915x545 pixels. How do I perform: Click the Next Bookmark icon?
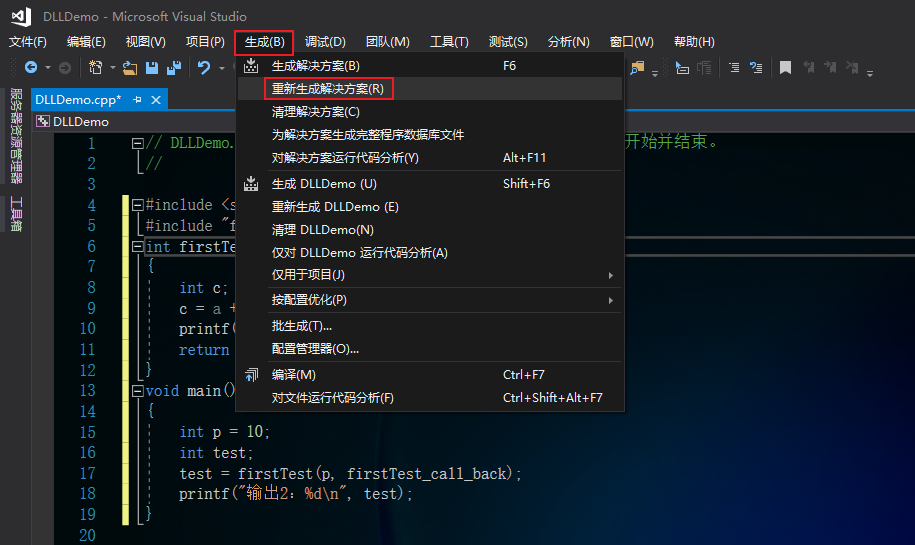[x=830, y=68]
